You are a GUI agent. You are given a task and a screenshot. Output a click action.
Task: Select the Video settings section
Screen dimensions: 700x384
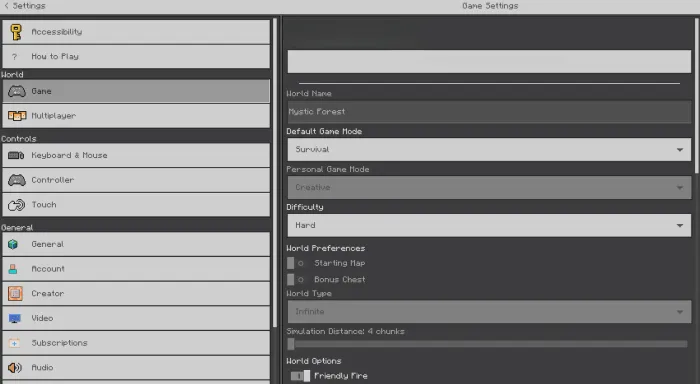pos(136,318)
